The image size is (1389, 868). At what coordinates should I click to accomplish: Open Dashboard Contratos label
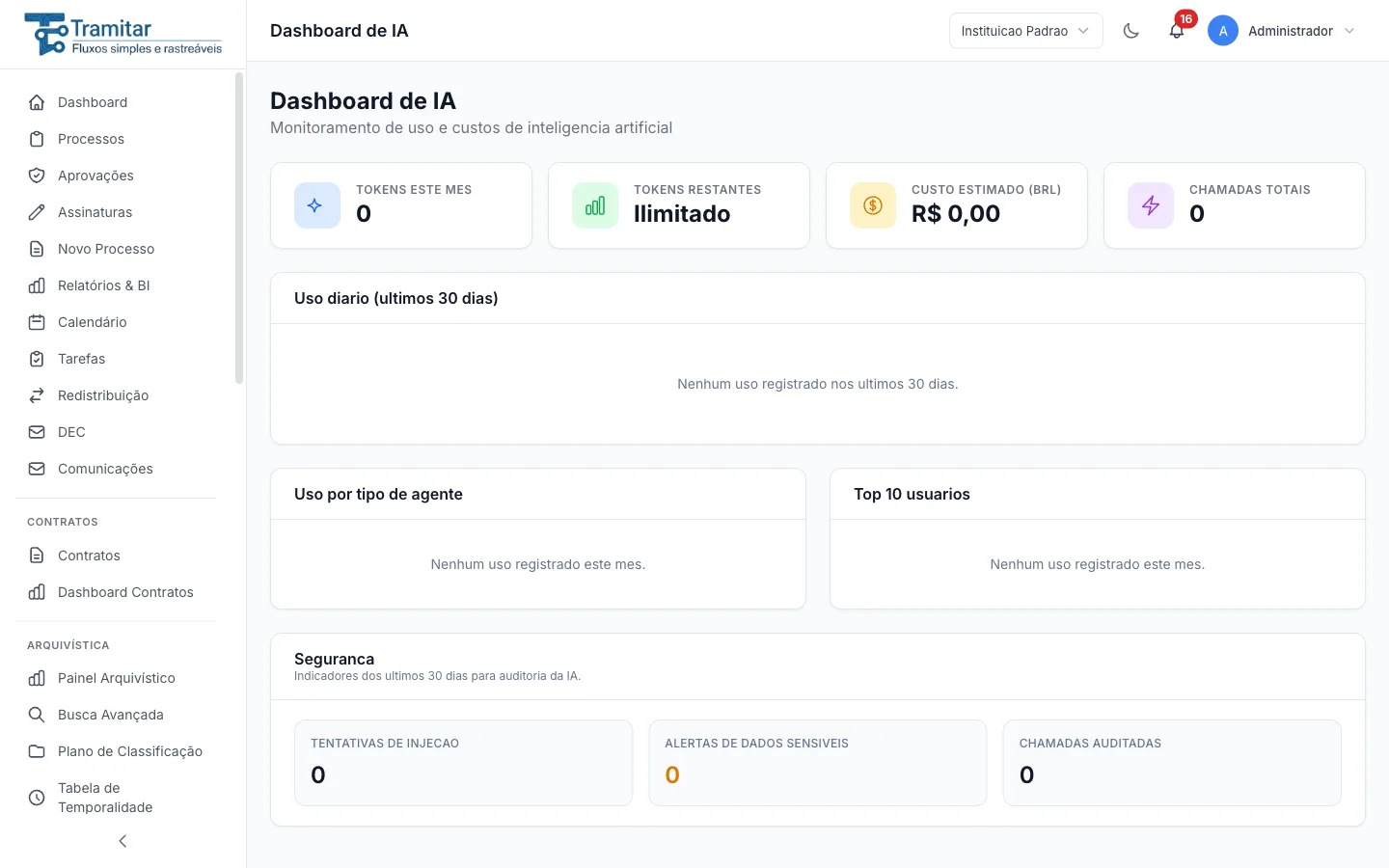pos(125,592)
